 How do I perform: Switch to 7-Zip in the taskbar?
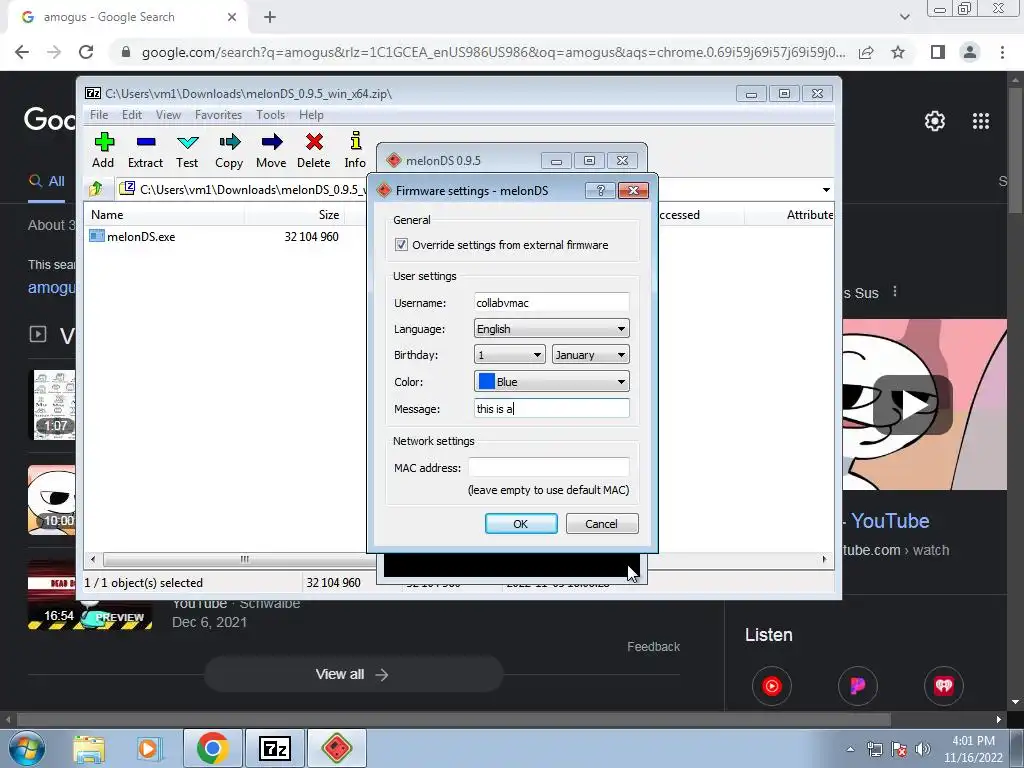(274, 748)
